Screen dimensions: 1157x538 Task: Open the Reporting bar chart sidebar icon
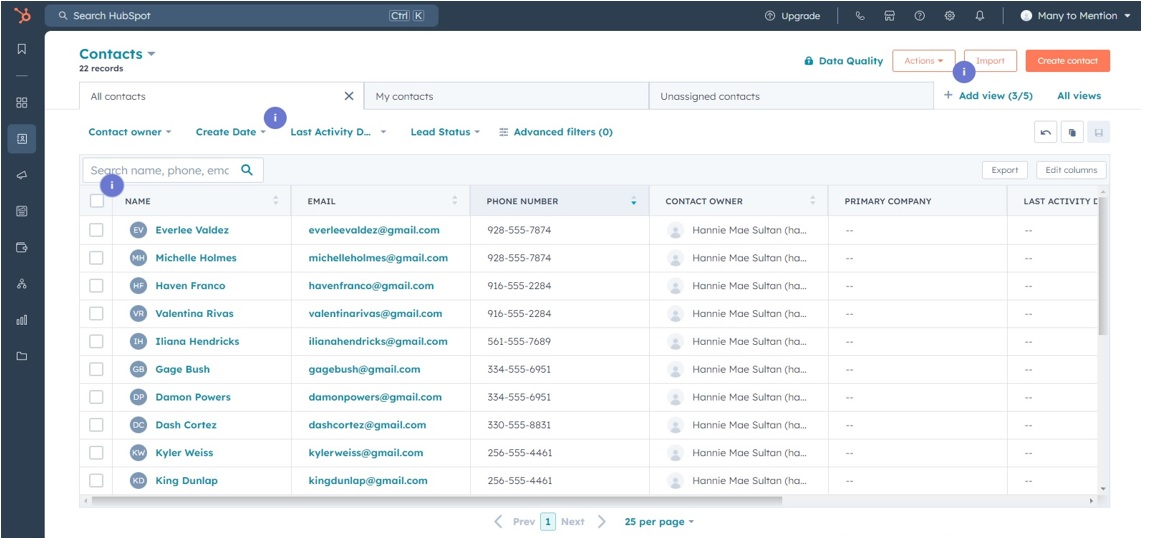[21, 320]
